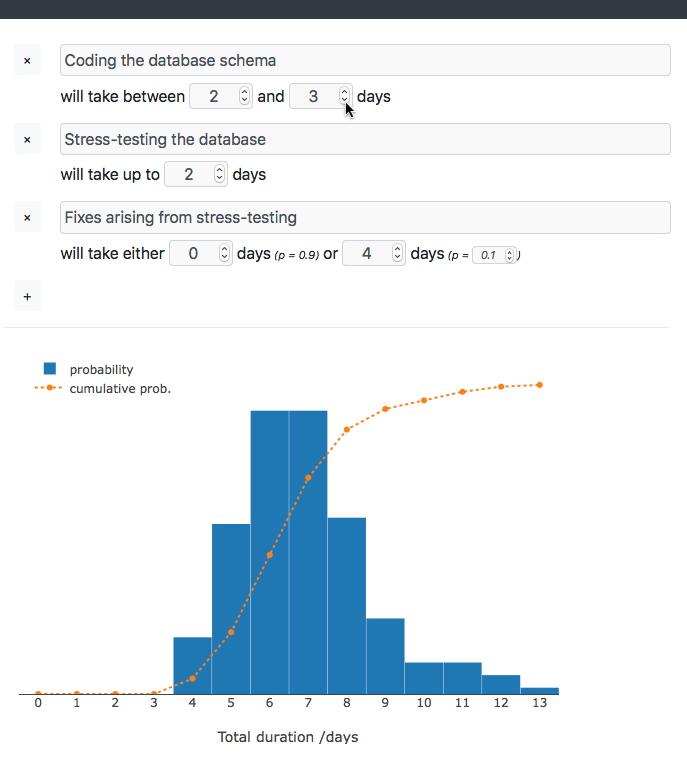Click stepper arrows on maximum days field showing 3

point(344,96)
